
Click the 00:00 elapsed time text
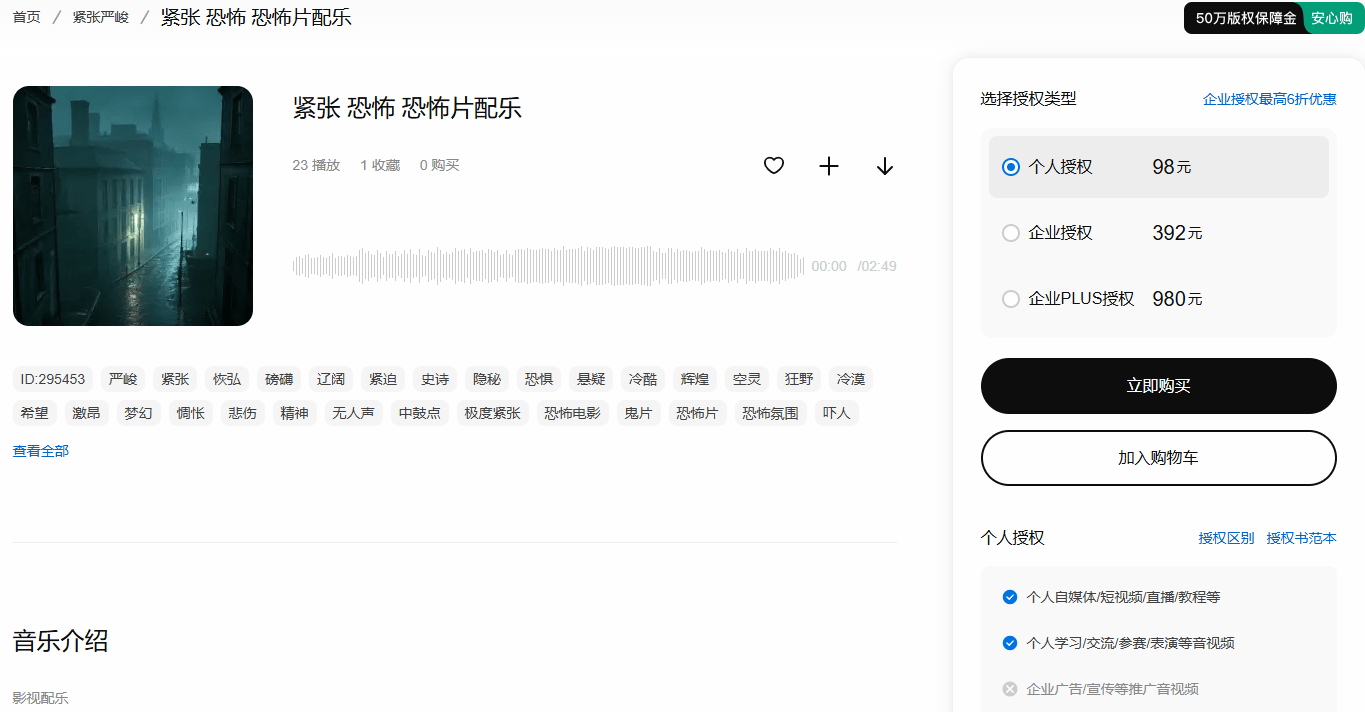pos(829,266)
